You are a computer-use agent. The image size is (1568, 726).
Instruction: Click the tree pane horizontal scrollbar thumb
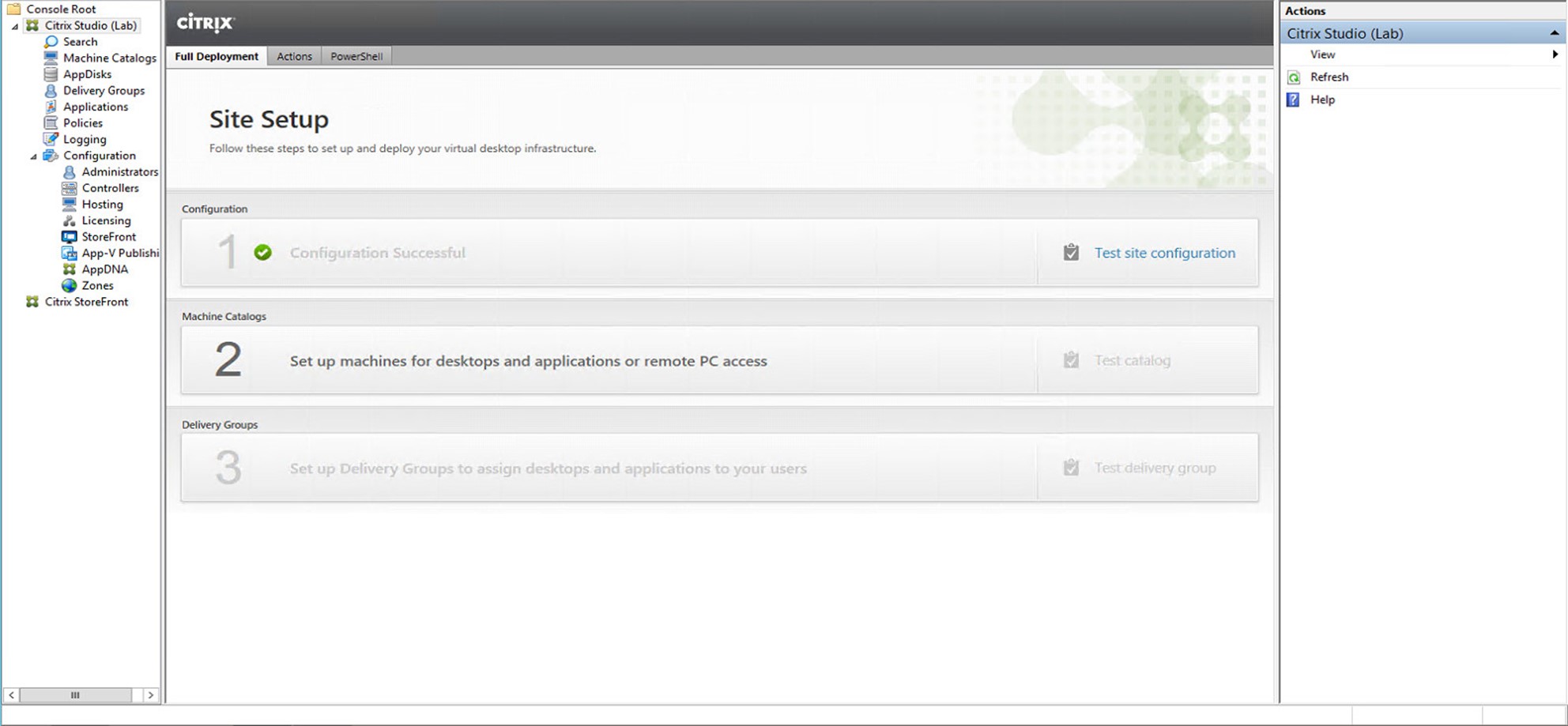coord(75,695)
